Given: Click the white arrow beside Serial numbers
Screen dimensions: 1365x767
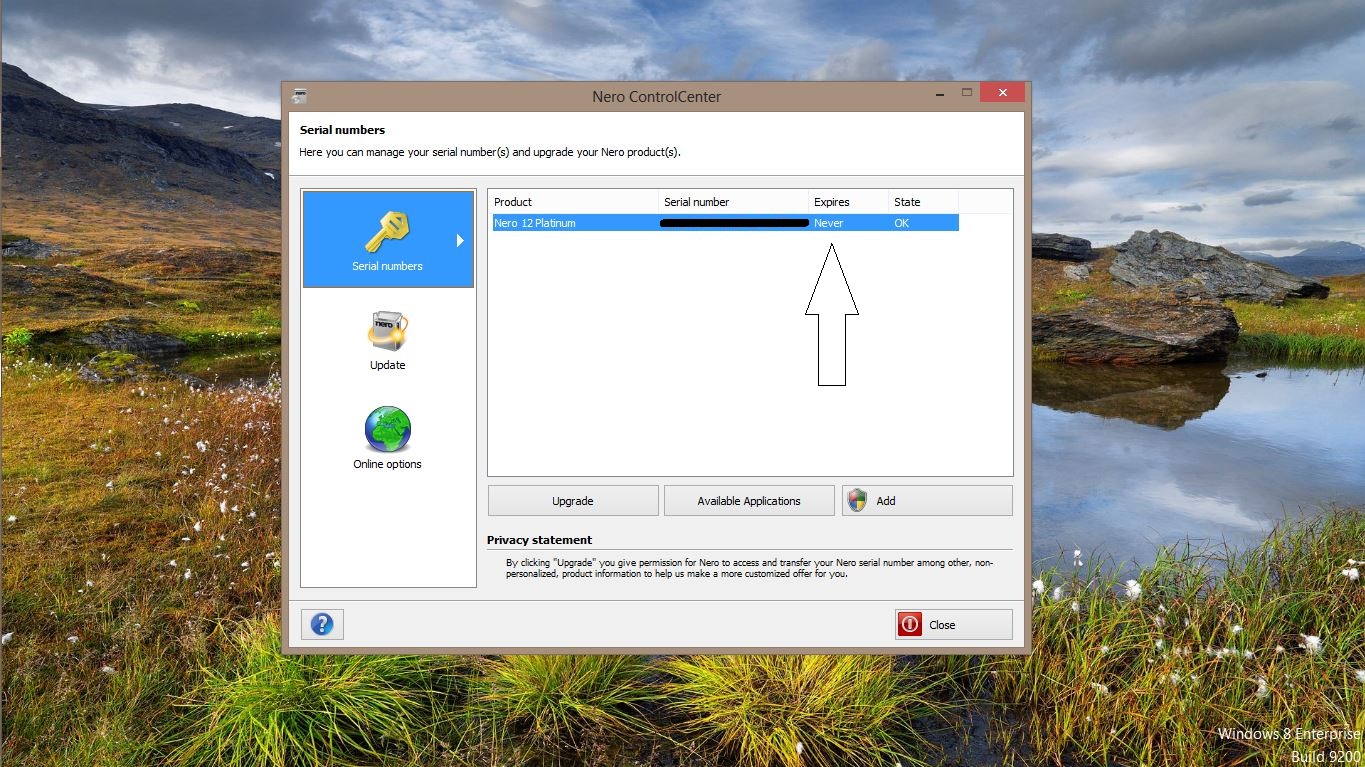Looking at the screenshot, I should tap(461, 240).
